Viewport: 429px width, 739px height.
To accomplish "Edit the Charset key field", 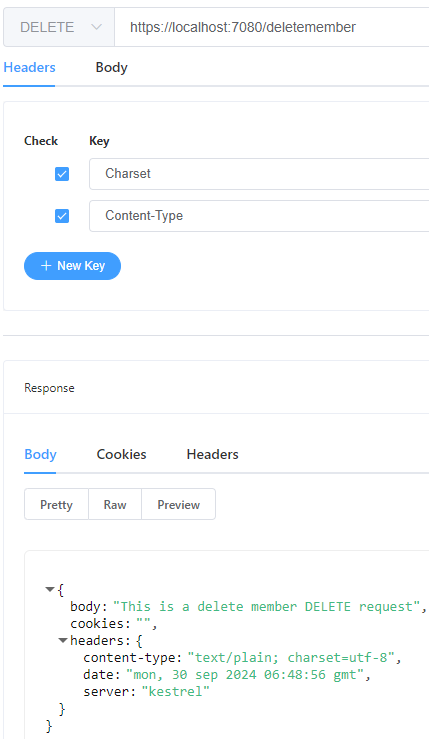I will tap(259, 174).
